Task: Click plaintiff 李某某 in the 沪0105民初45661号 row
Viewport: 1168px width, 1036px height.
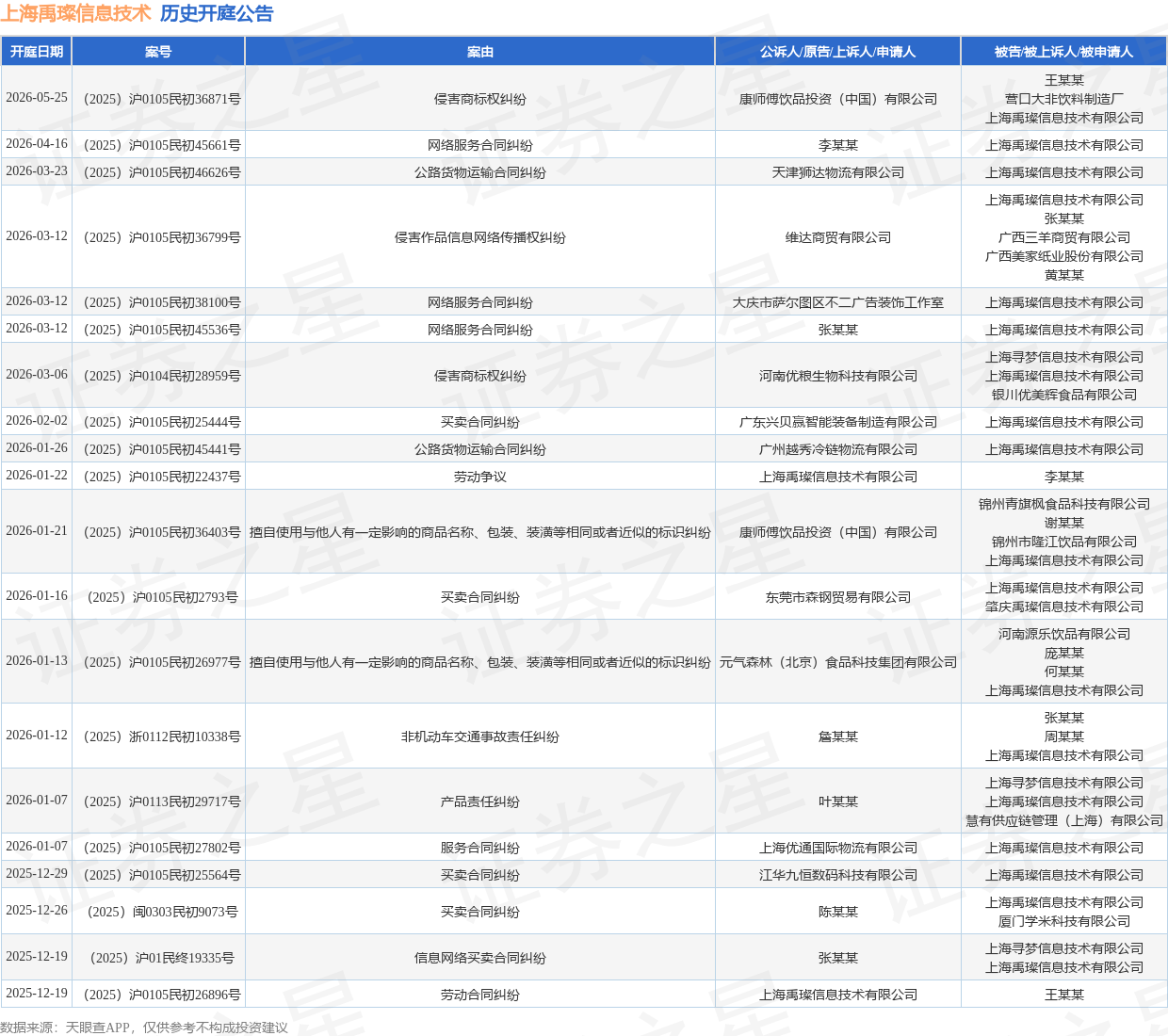Action: [x=838, y=145]
